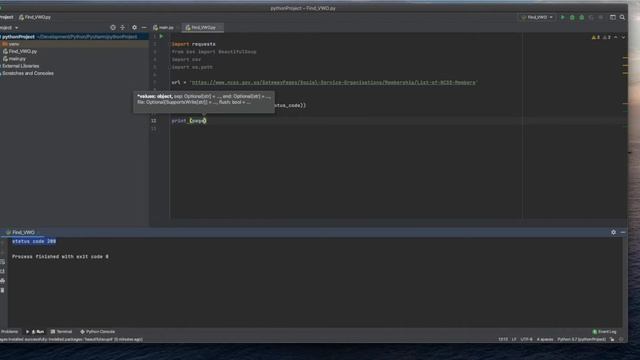The width and height of the screenshot is (640, 360).
Task: Open the Run panel gear settings
Action: click(x=613, y=232)
